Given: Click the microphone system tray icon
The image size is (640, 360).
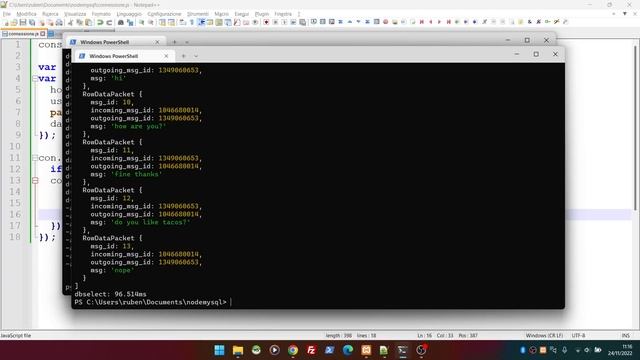Looking at the screenshot, I should click(x=564, y=350).
